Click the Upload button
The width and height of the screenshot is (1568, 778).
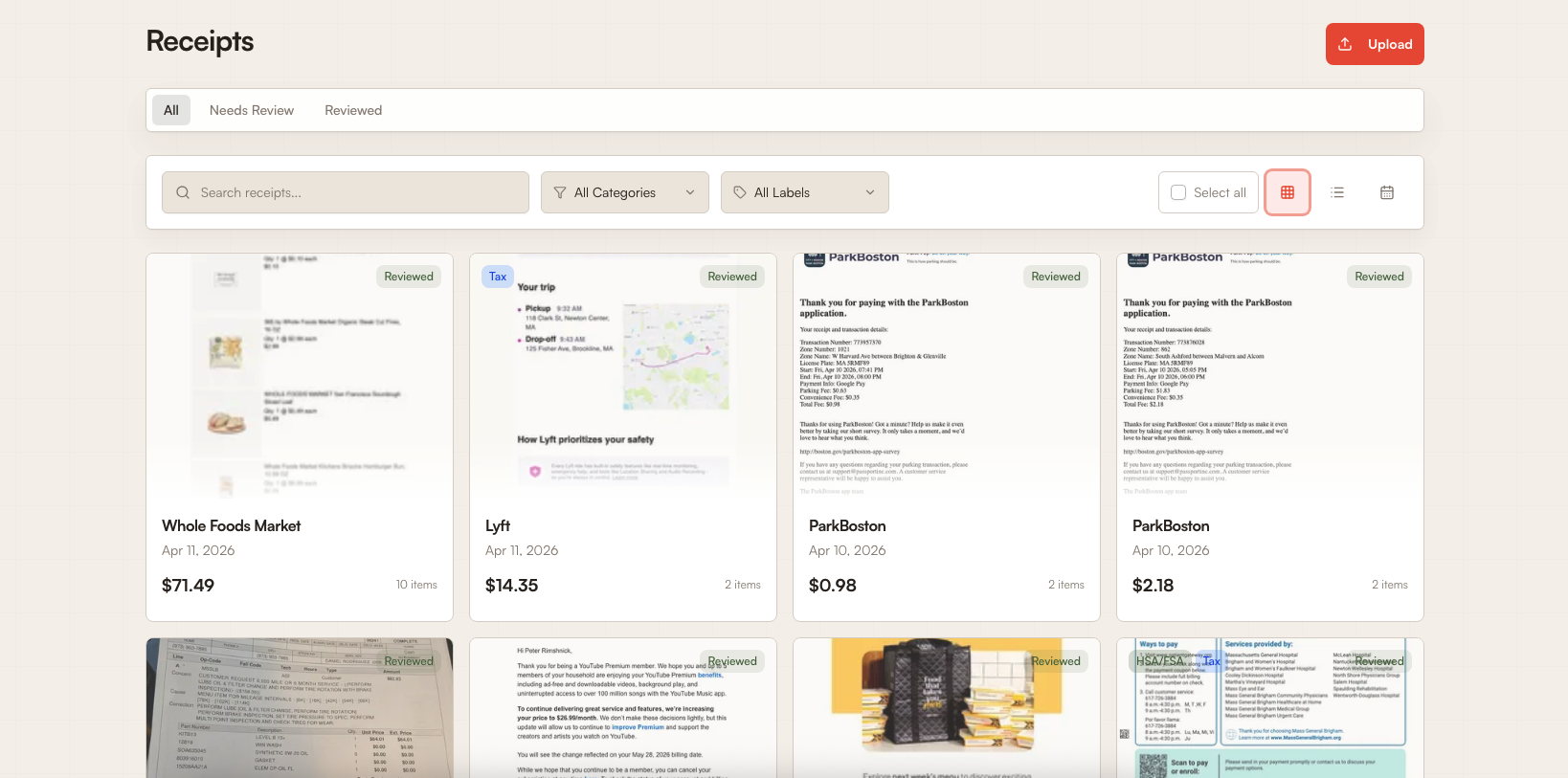point(1375,44)
